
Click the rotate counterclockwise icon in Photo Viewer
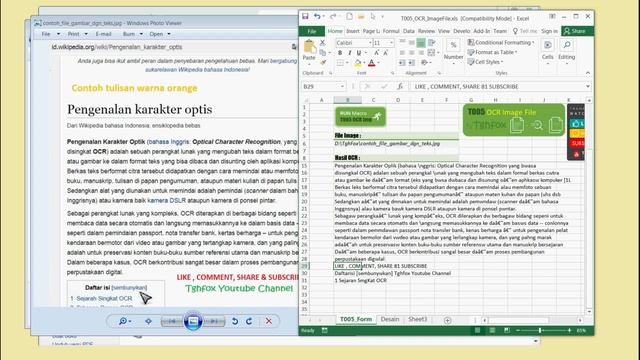[235, 321]
